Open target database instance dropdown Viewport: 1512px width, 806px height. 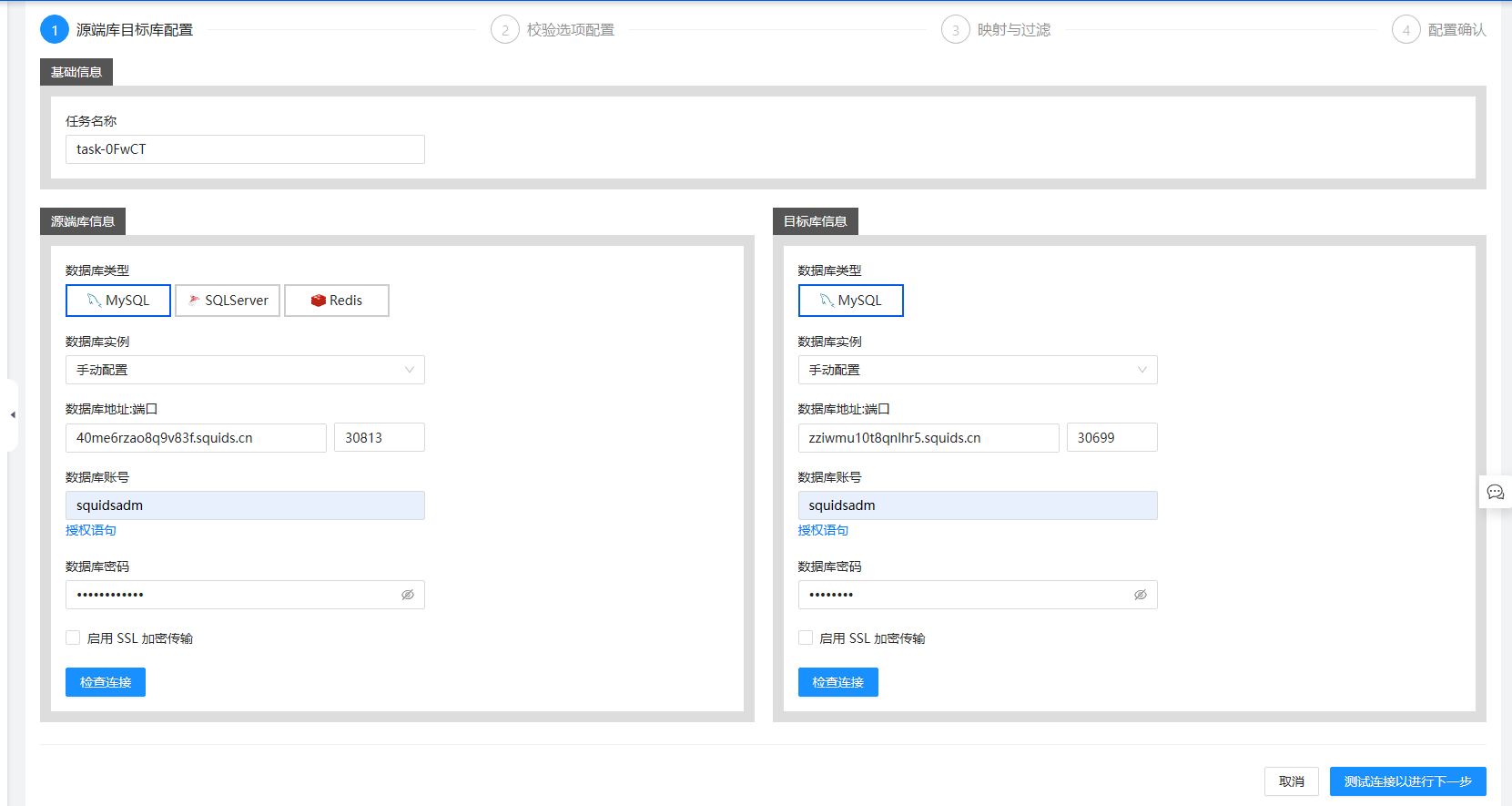pos(978,370)
